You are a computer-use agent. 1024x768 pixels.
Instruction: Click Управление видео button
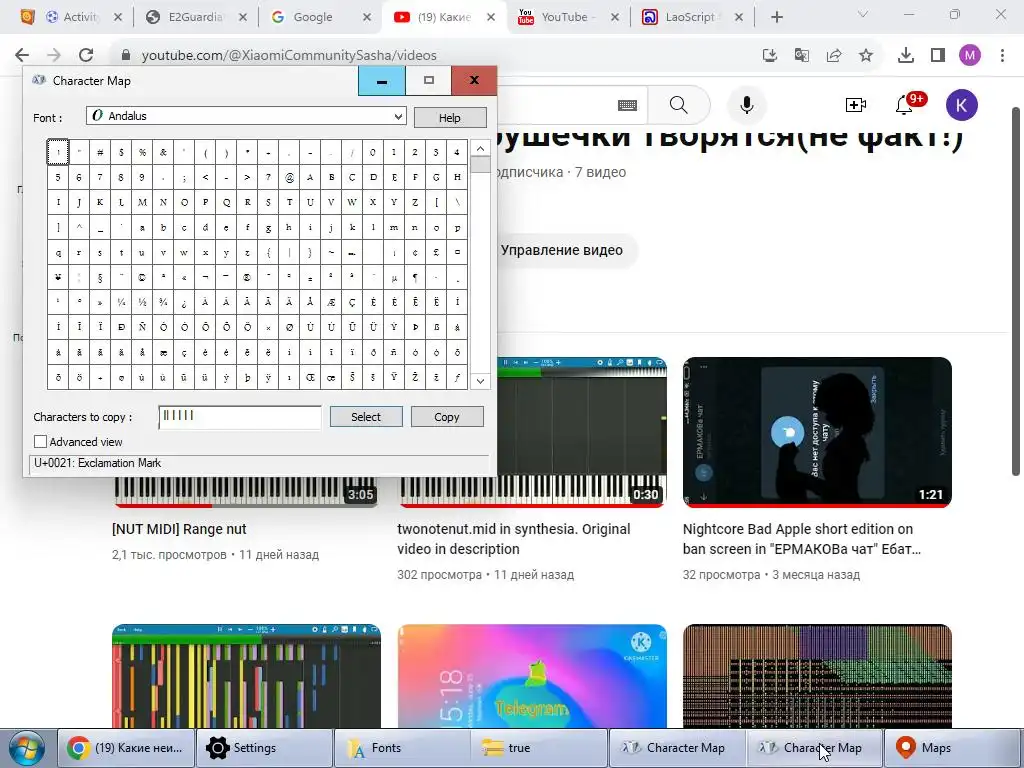(x=562, y=250)
